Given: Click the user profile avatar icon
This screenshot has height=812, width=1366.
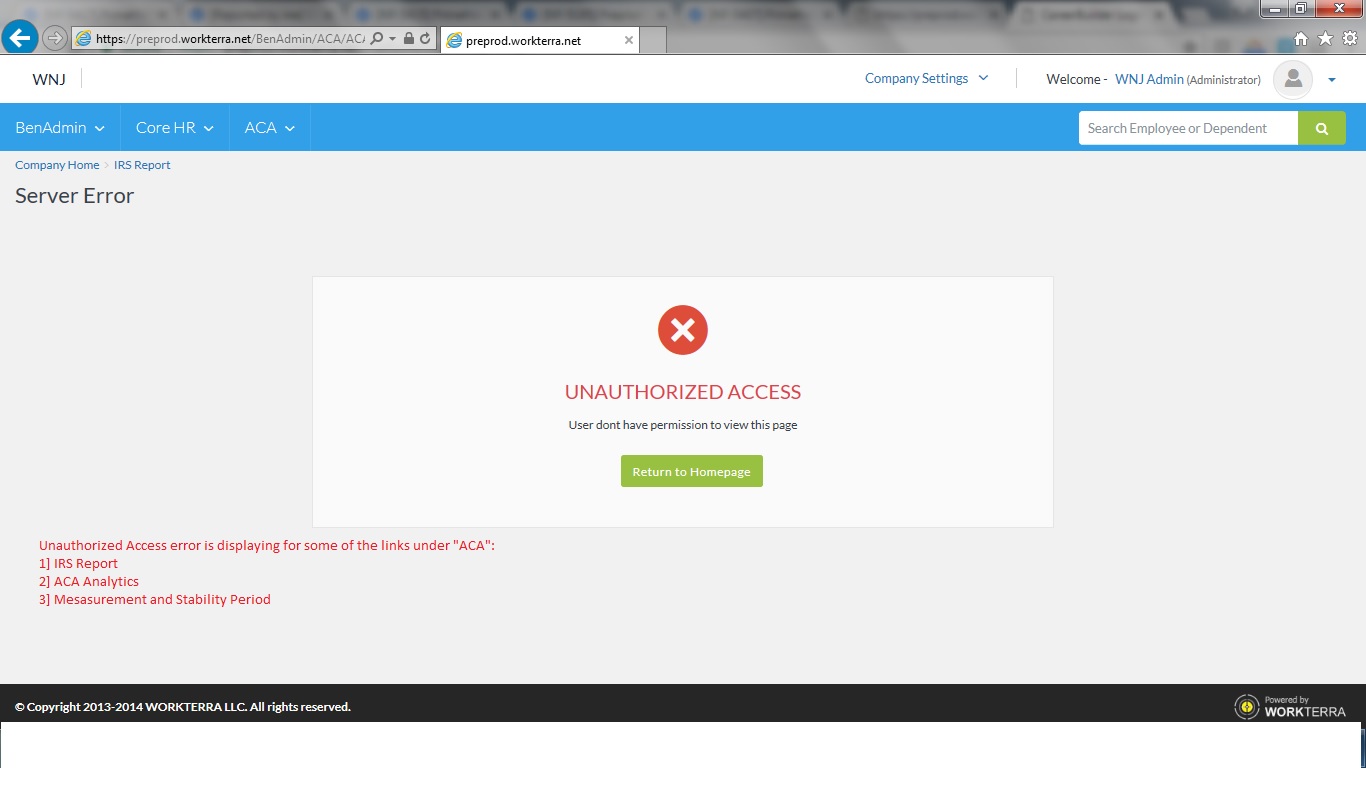Looking at the screenshot, I should 1292,79.
